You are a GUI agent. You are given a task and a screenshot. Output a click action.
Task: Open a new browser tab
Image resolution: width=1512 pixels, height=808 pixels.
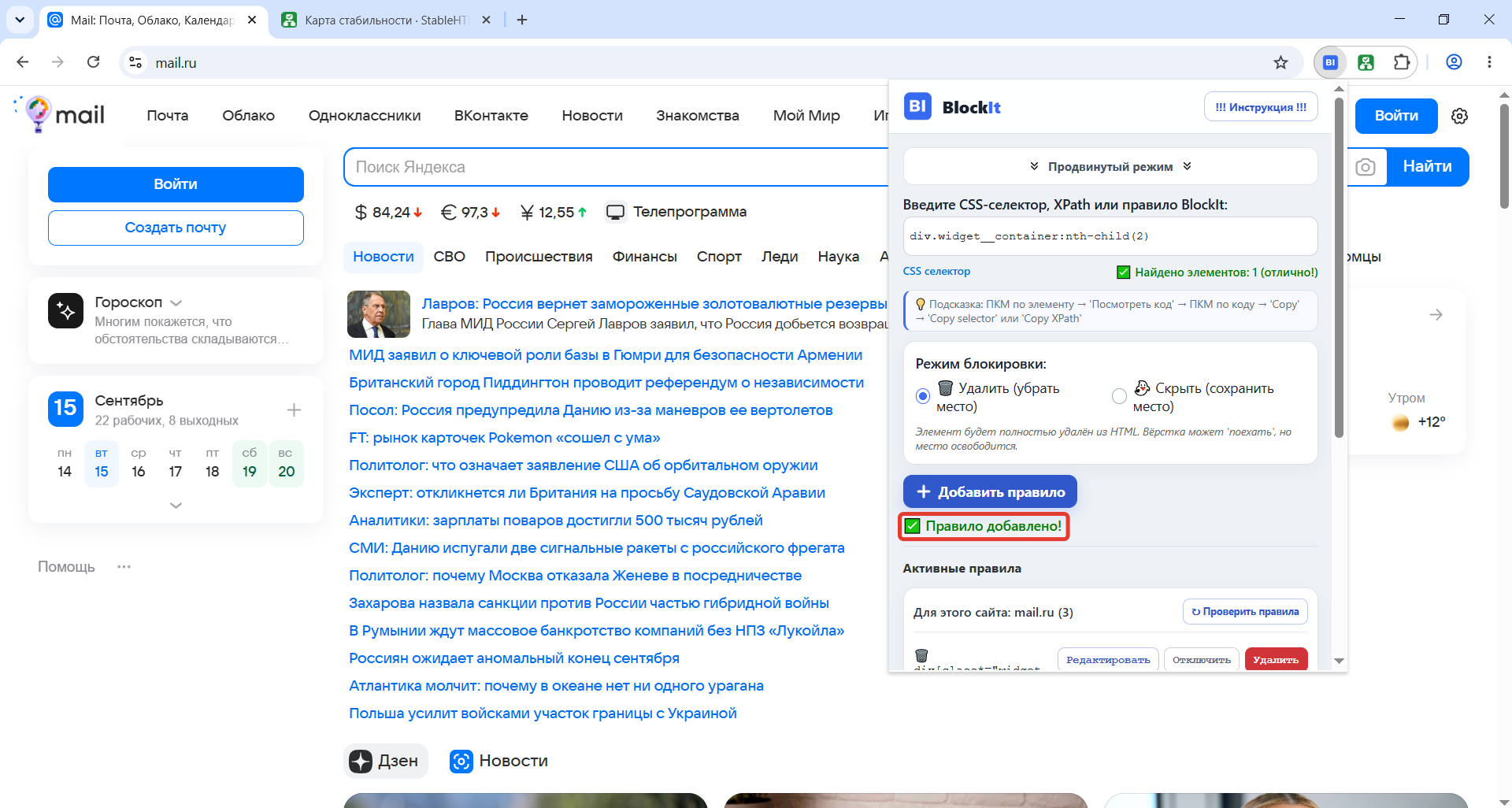click(522, 20)
